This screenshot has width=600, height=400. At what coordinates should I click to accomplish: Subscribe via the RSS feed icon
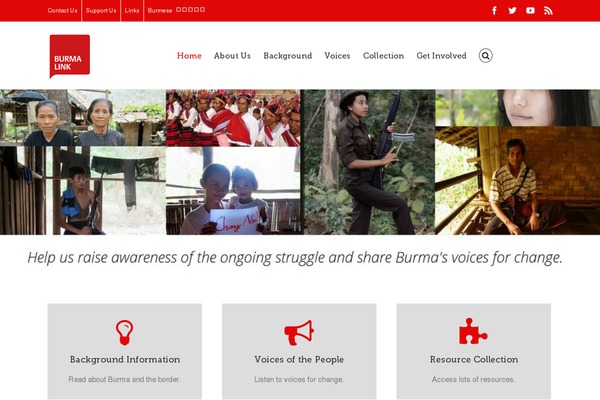[x=548, y=10]
